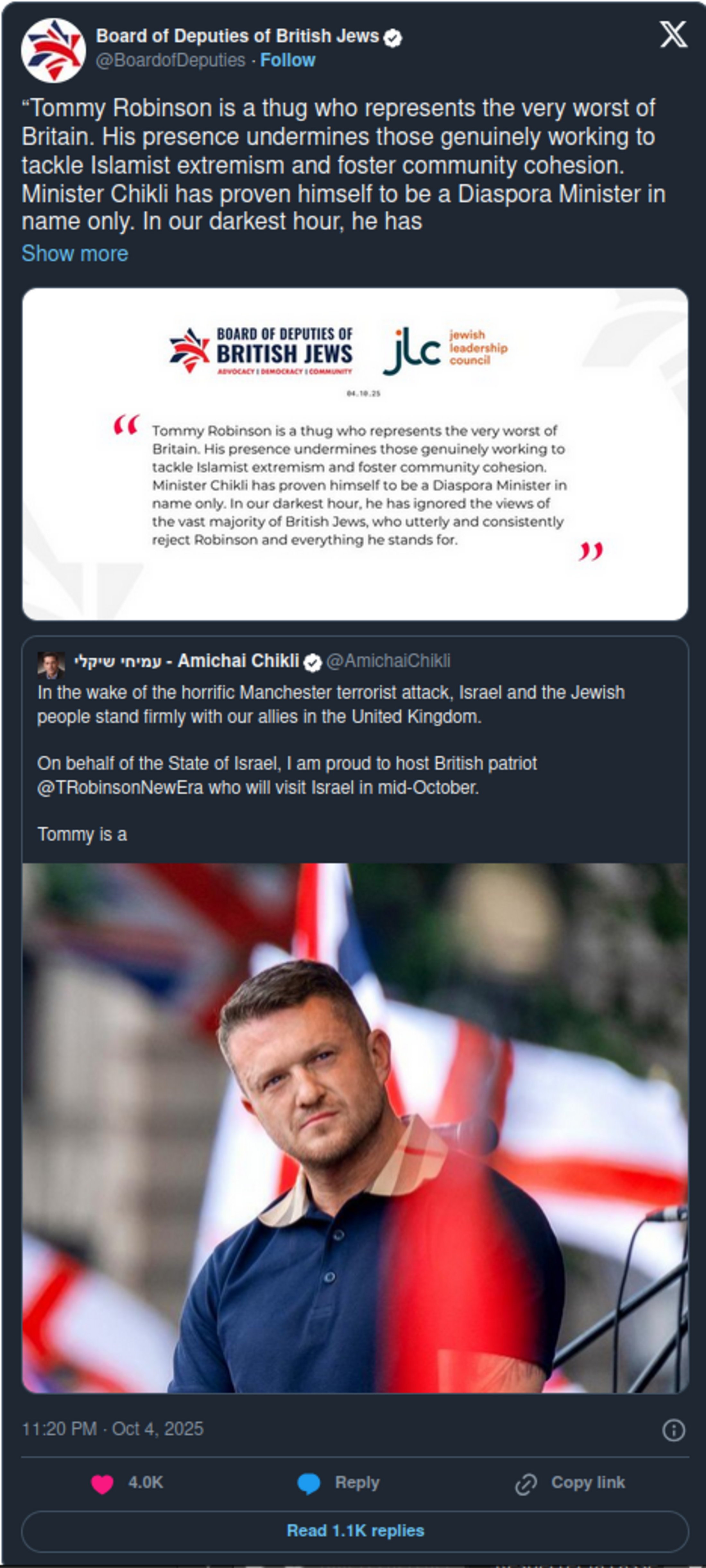Image resolution: width=706 pixels, height=1568 pixels.
Task: Open the quoted tweet text by Amichai Chikli
Action: tap(331, 739)
